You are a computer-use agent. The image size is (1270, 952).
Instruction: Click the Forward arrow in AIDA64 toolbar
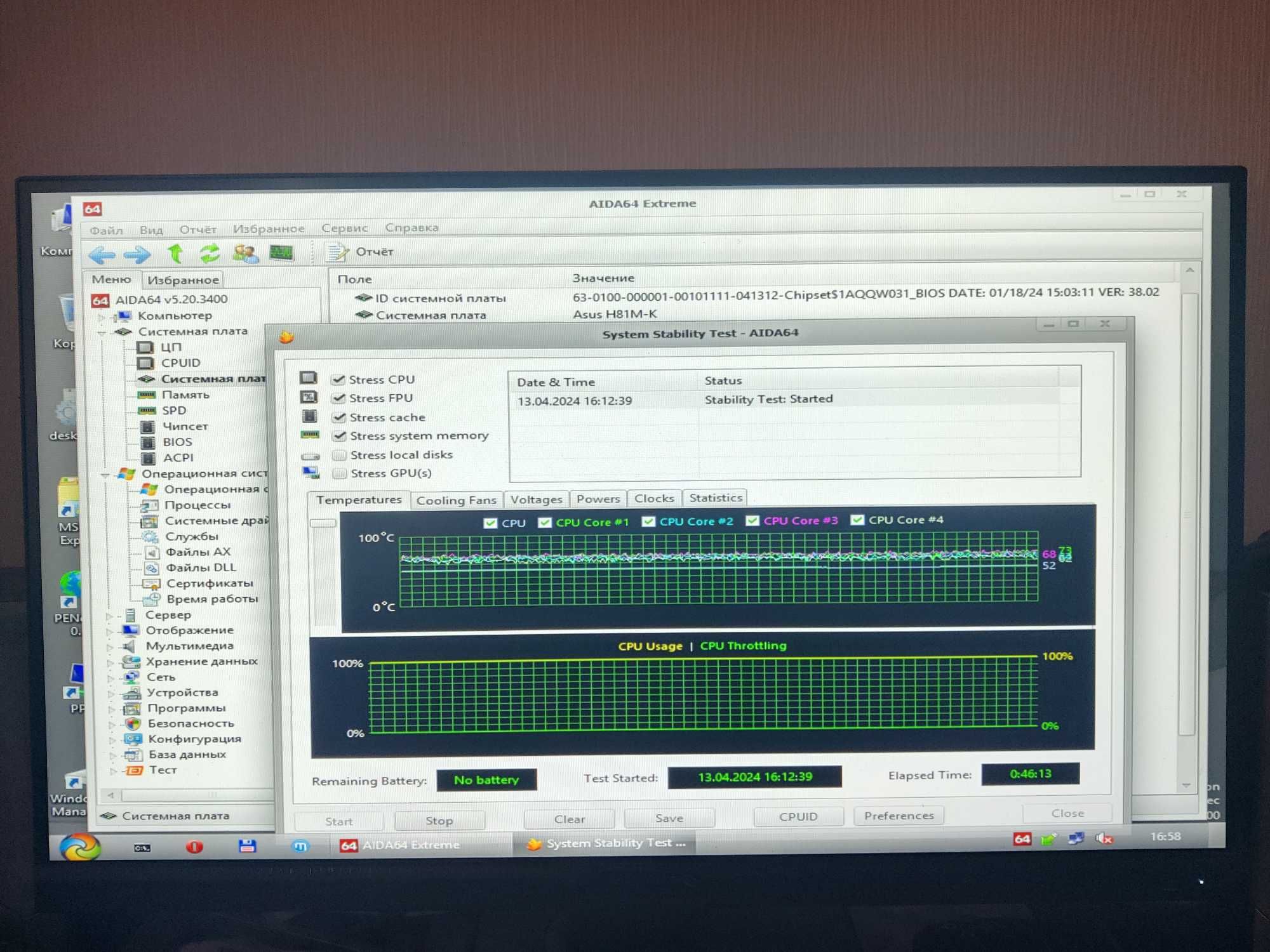coord(137,255)
